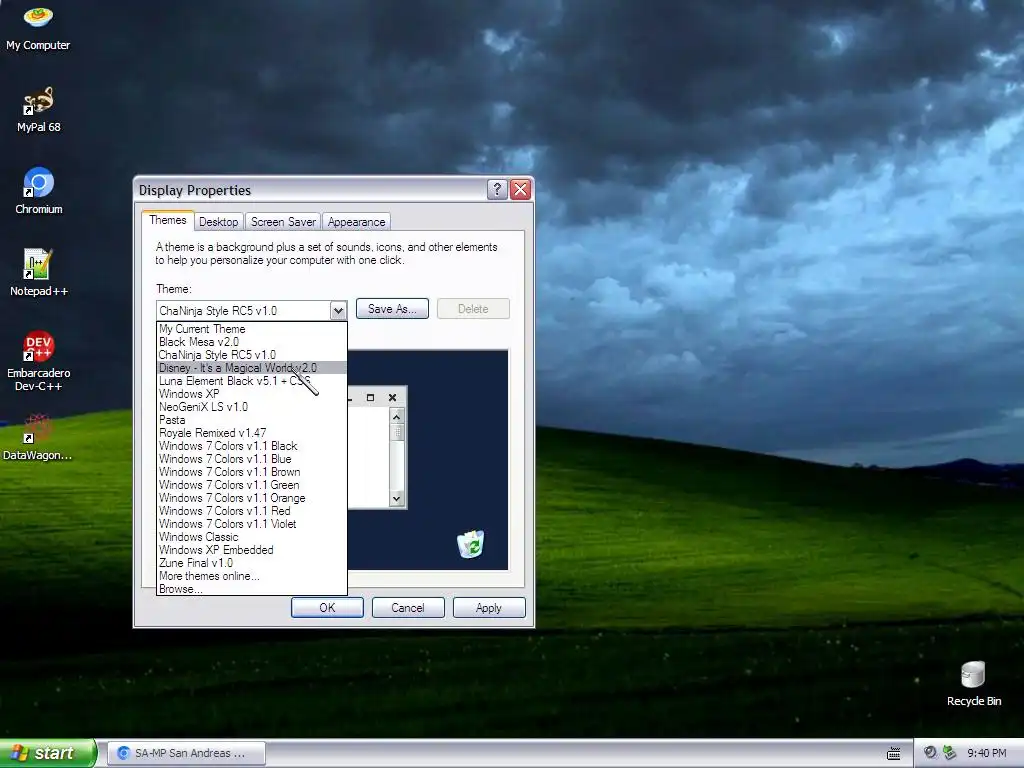1024x768 pixels.
Task: Select Windows XP Embedded theme
Action: tap(252, 550)
